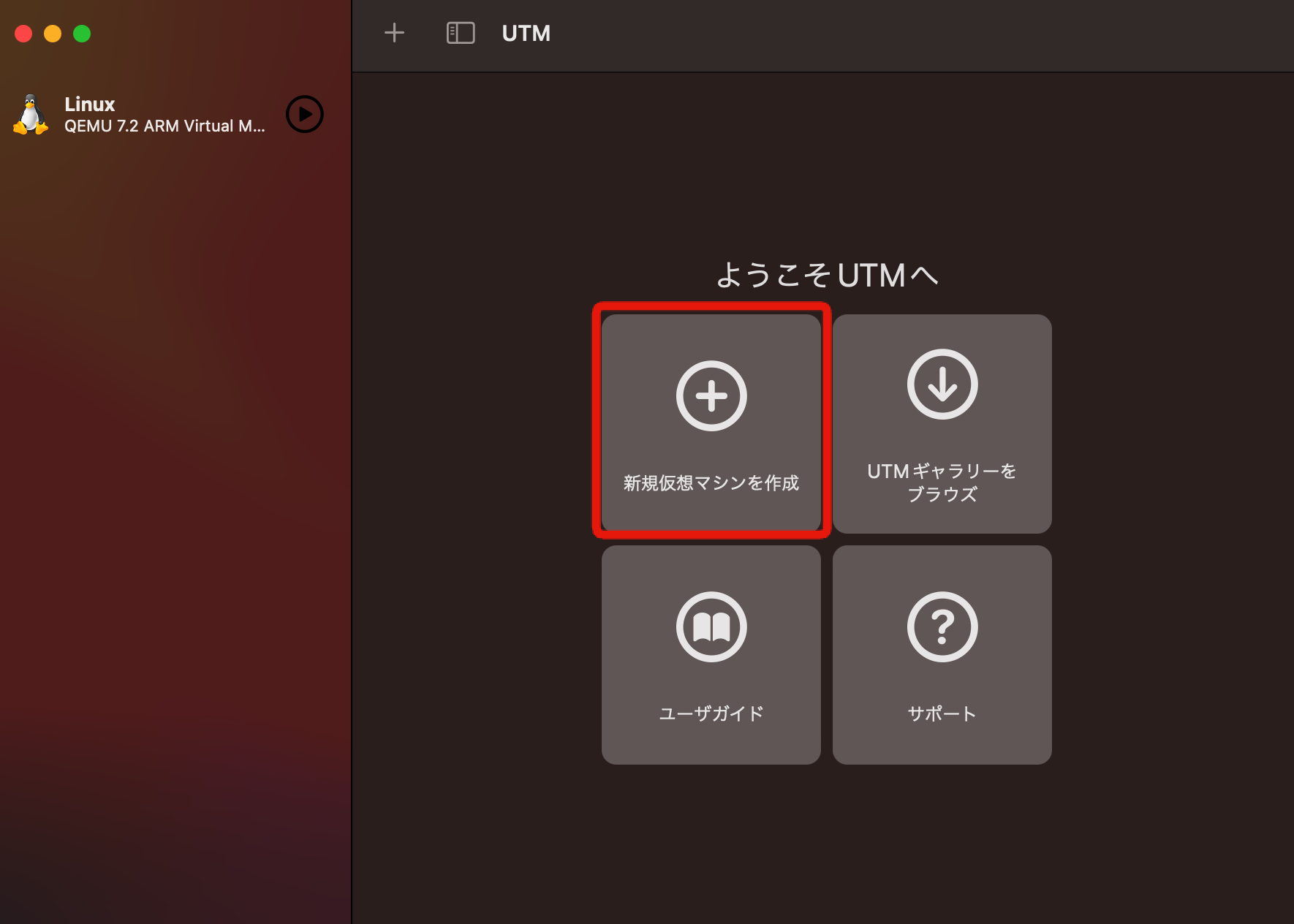Close the UTM window

pyautogui.click(x=23, y=34)
